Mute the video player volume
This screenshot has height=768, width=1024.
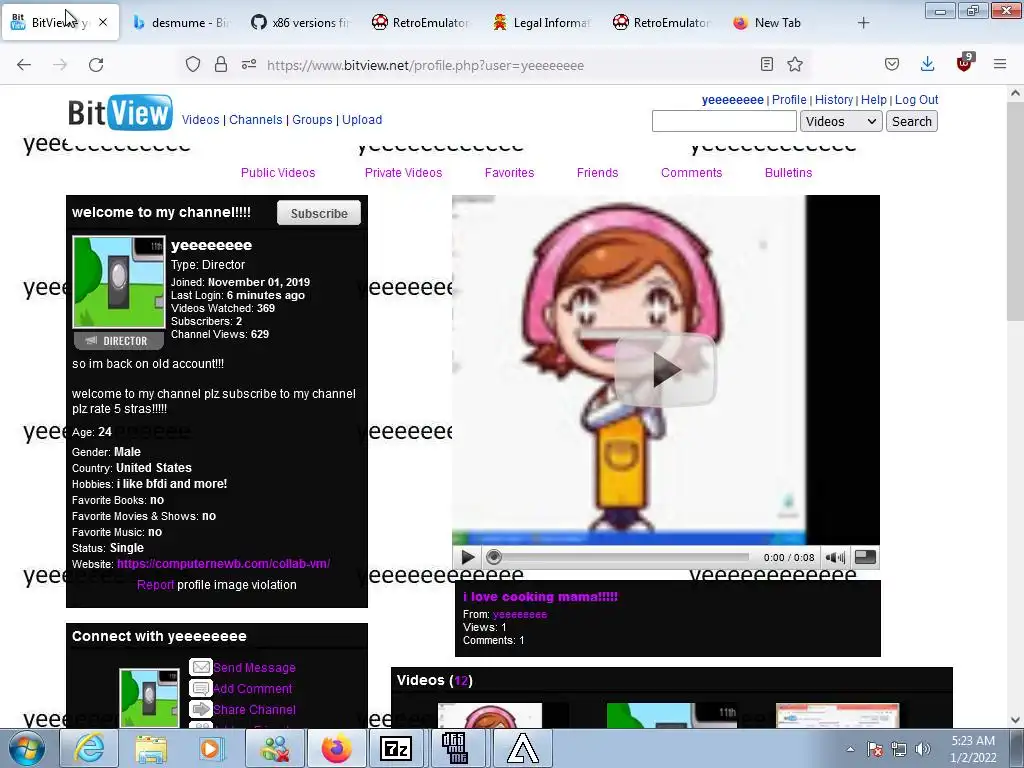(835, 557)
